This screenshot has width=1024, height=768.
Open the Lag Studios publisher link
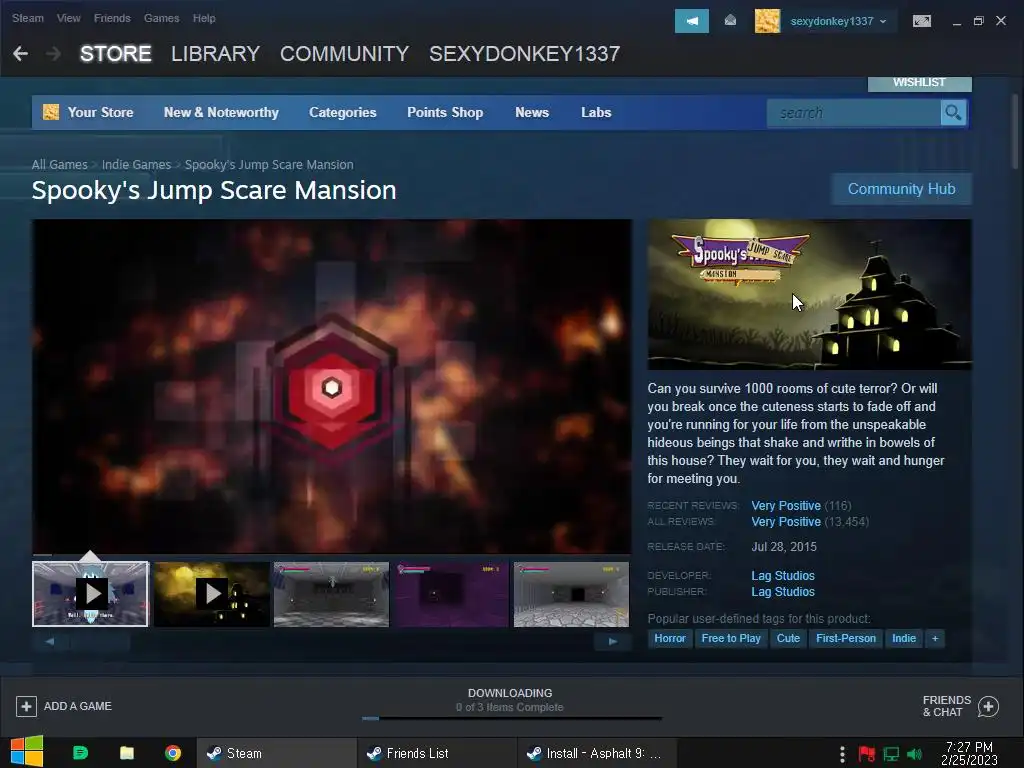(782, 592)
